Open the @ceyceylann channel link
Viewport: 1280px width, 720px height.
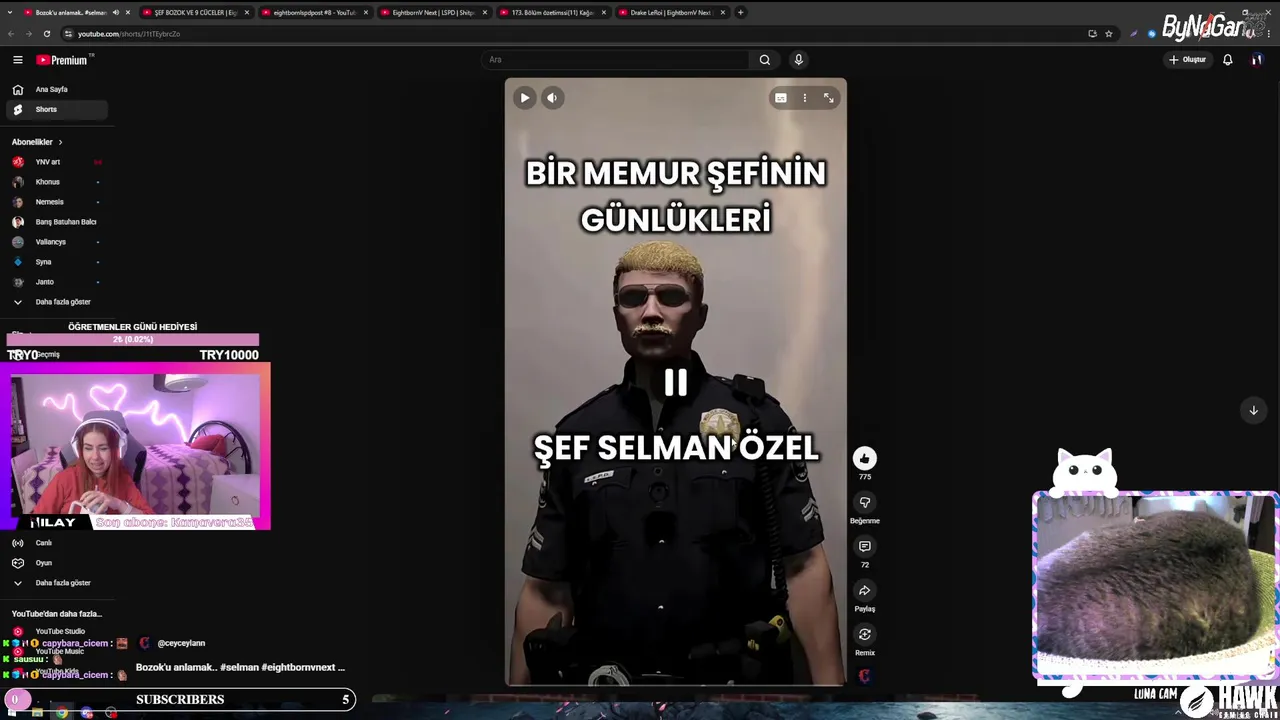pos(181,643)
